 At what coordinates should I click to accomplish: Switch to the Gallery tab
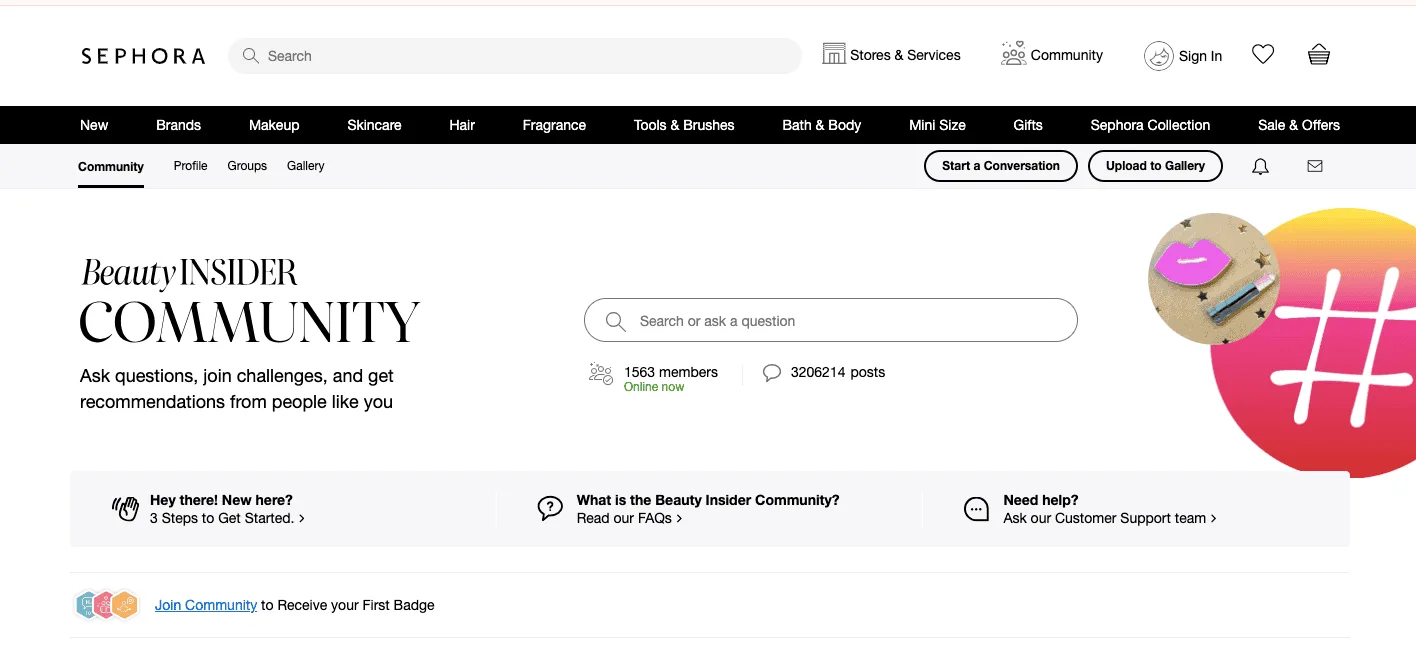(x=305, y=166)
